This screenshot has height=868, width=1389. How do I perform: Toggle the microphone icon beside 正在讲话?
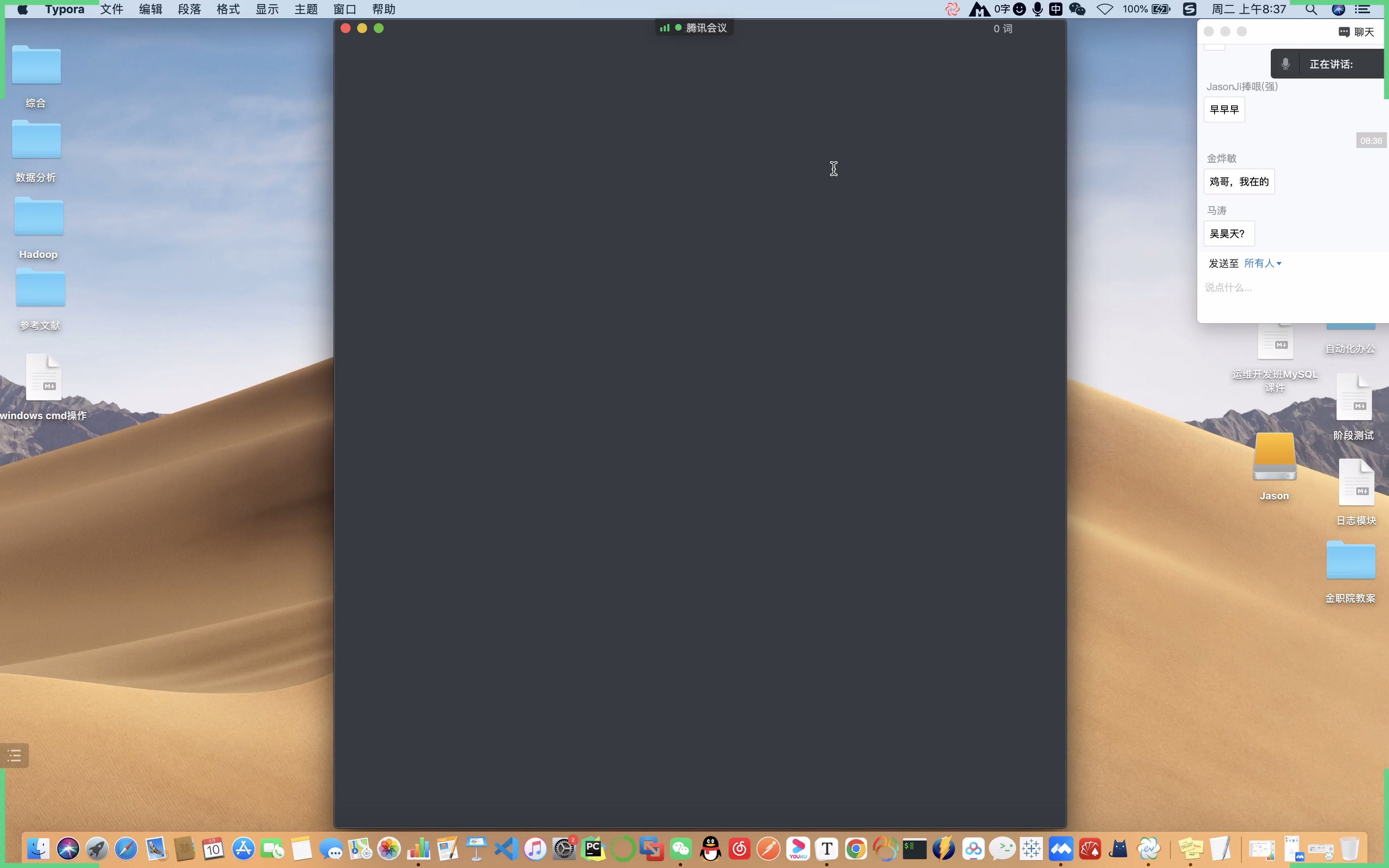point(1286,64)
